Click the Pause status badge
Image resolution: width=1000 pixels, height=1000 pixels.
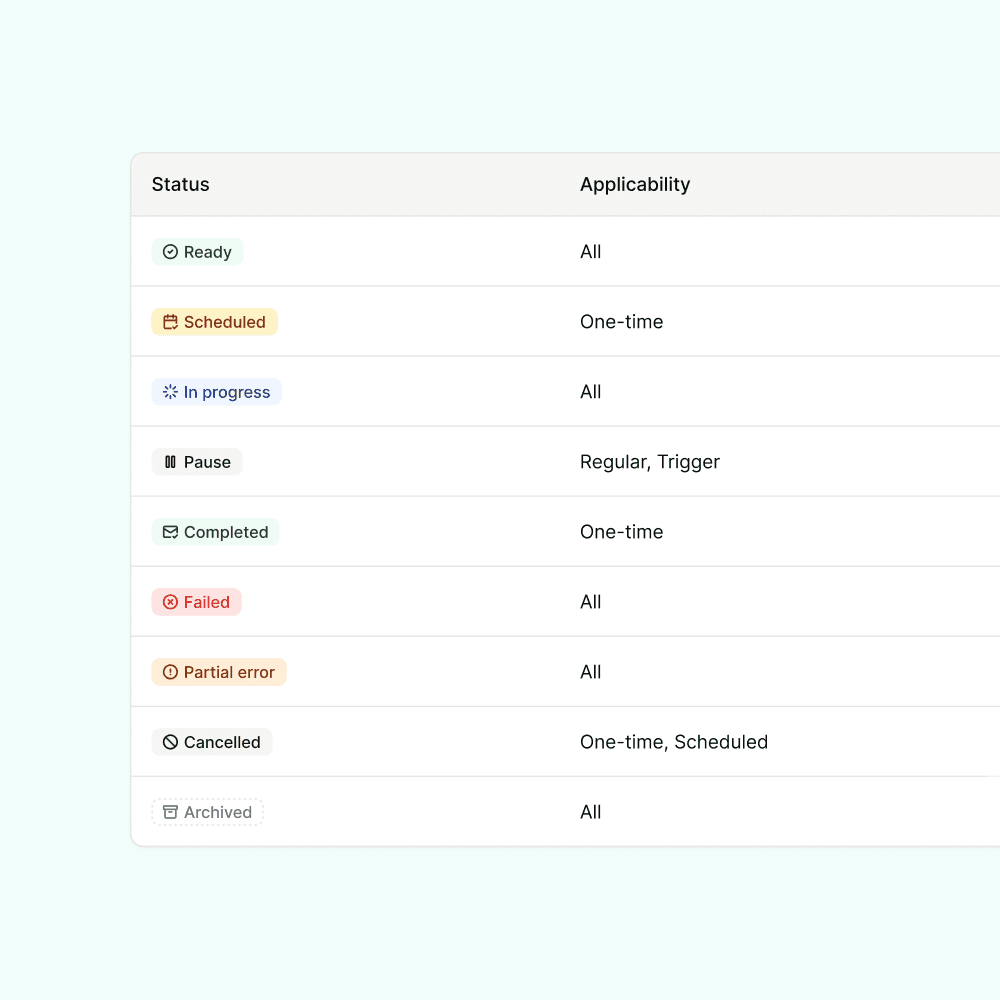tap(197, 462)
